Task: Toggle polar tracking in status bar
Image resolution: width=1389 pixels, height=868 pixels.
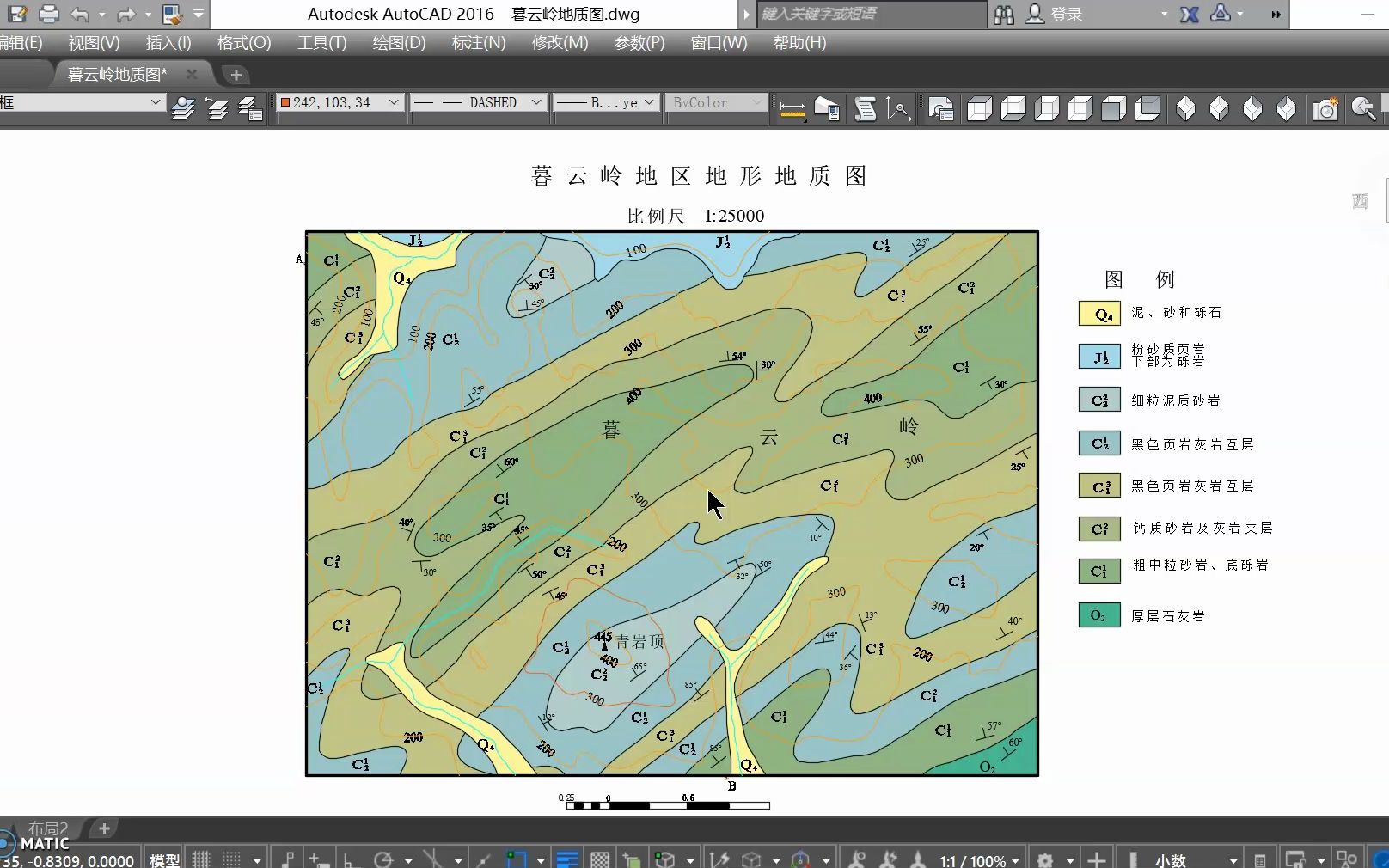Action: click(383, 859)
